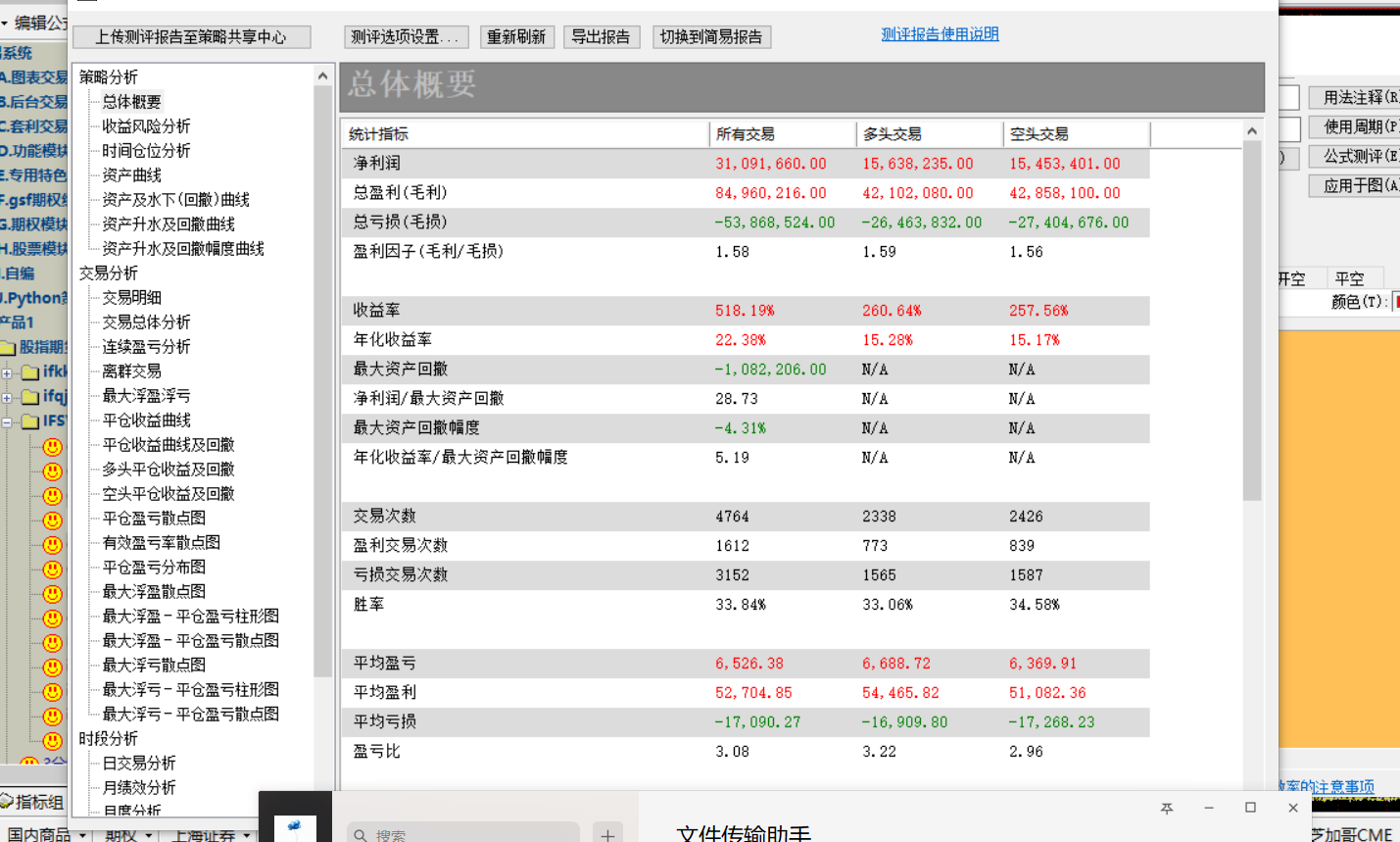Image resolution: width=1400 pixels, height=842 pixels.
Task: Click the magnifier icon in the search box
Action: 361,835
